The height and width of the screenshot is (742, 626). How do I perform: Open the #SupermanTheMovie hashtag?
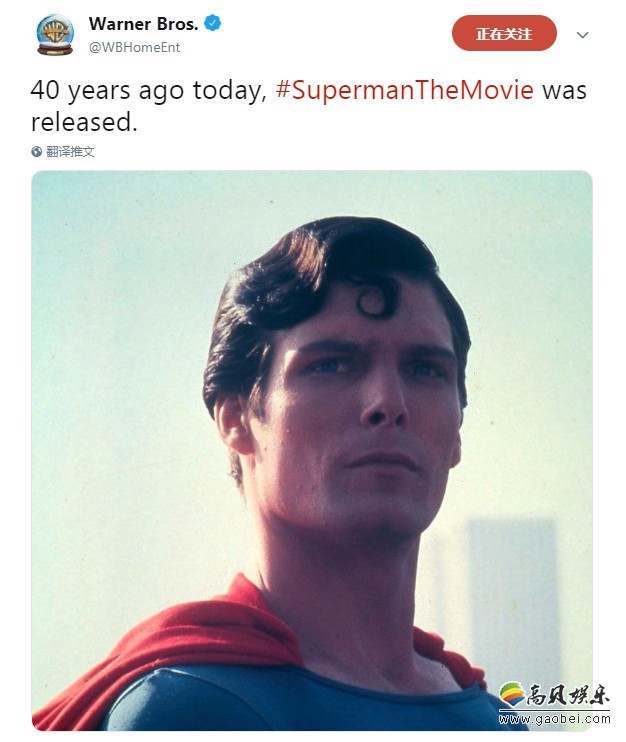[405, 90]
